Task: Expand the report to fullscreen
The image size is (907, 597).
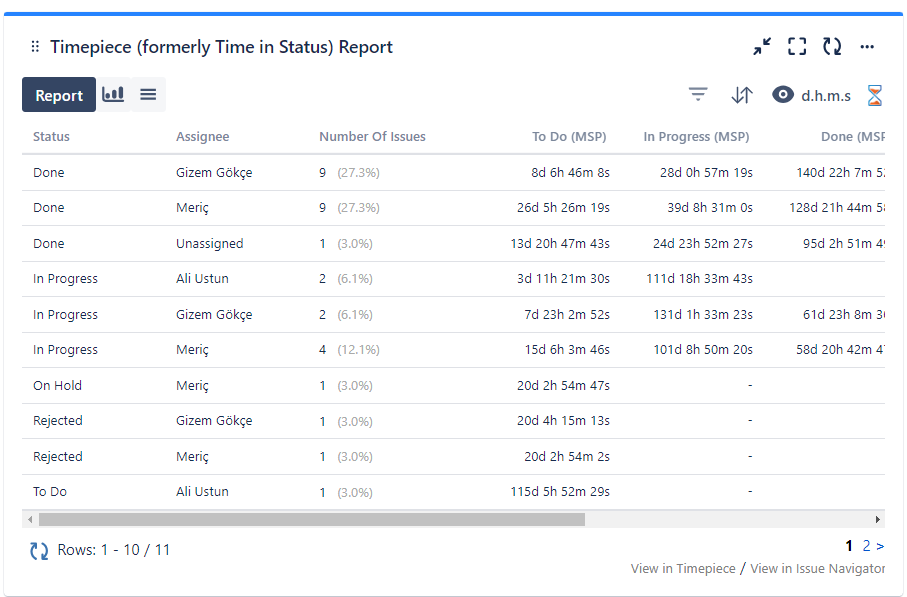Action: [797, 46]
